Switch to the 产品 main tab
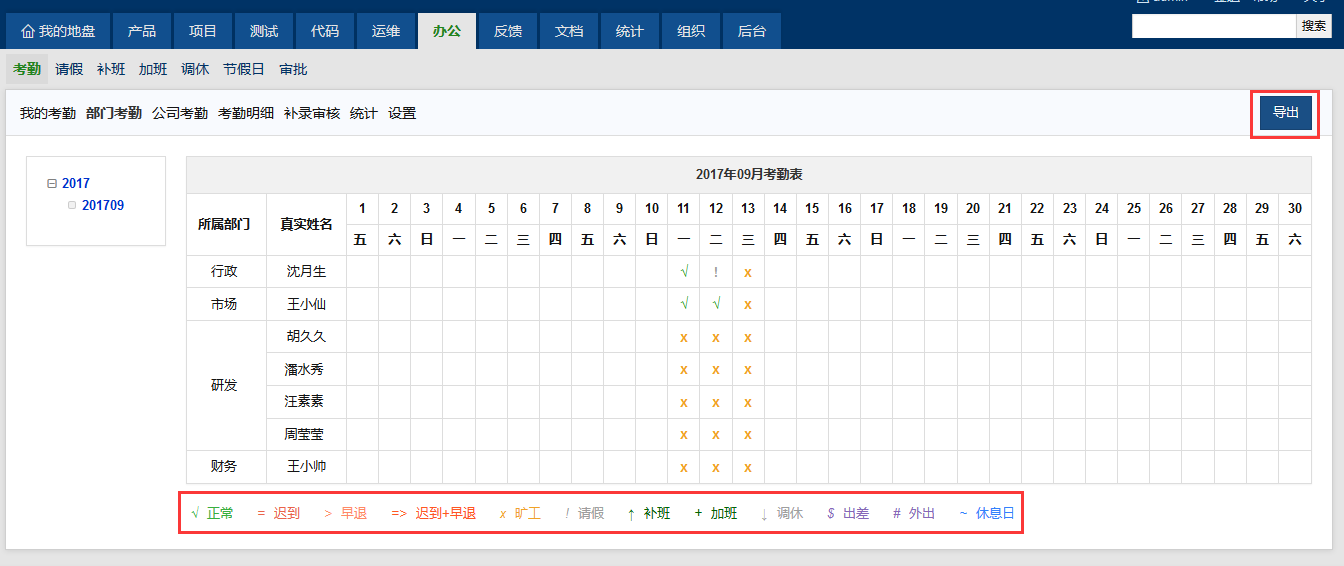This screenshot has height=566, width=1344. 142,31
